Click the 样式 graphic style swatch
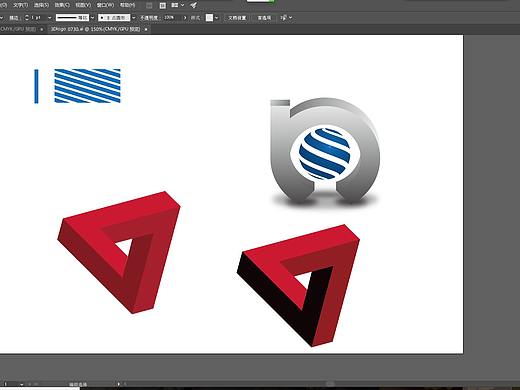 point(209,17)
